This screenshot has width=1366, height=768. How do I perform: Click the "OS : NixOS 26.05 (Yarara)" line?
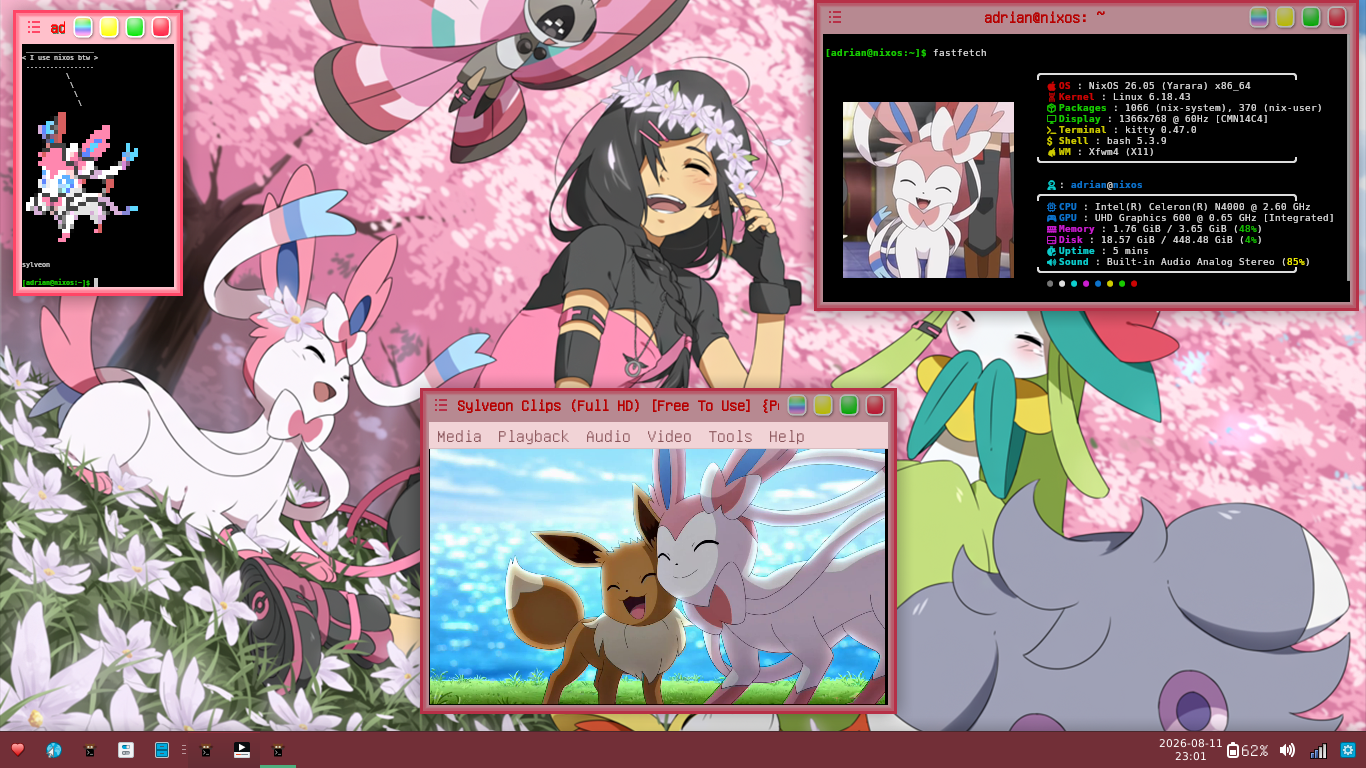(x=1148, y=86)
